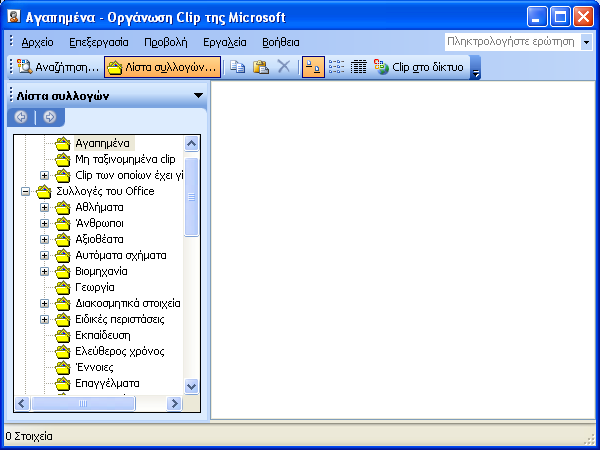Select the Αυτόματα σχήματα label
Viewport: 600px width, 450px height.
coord(121,256)
